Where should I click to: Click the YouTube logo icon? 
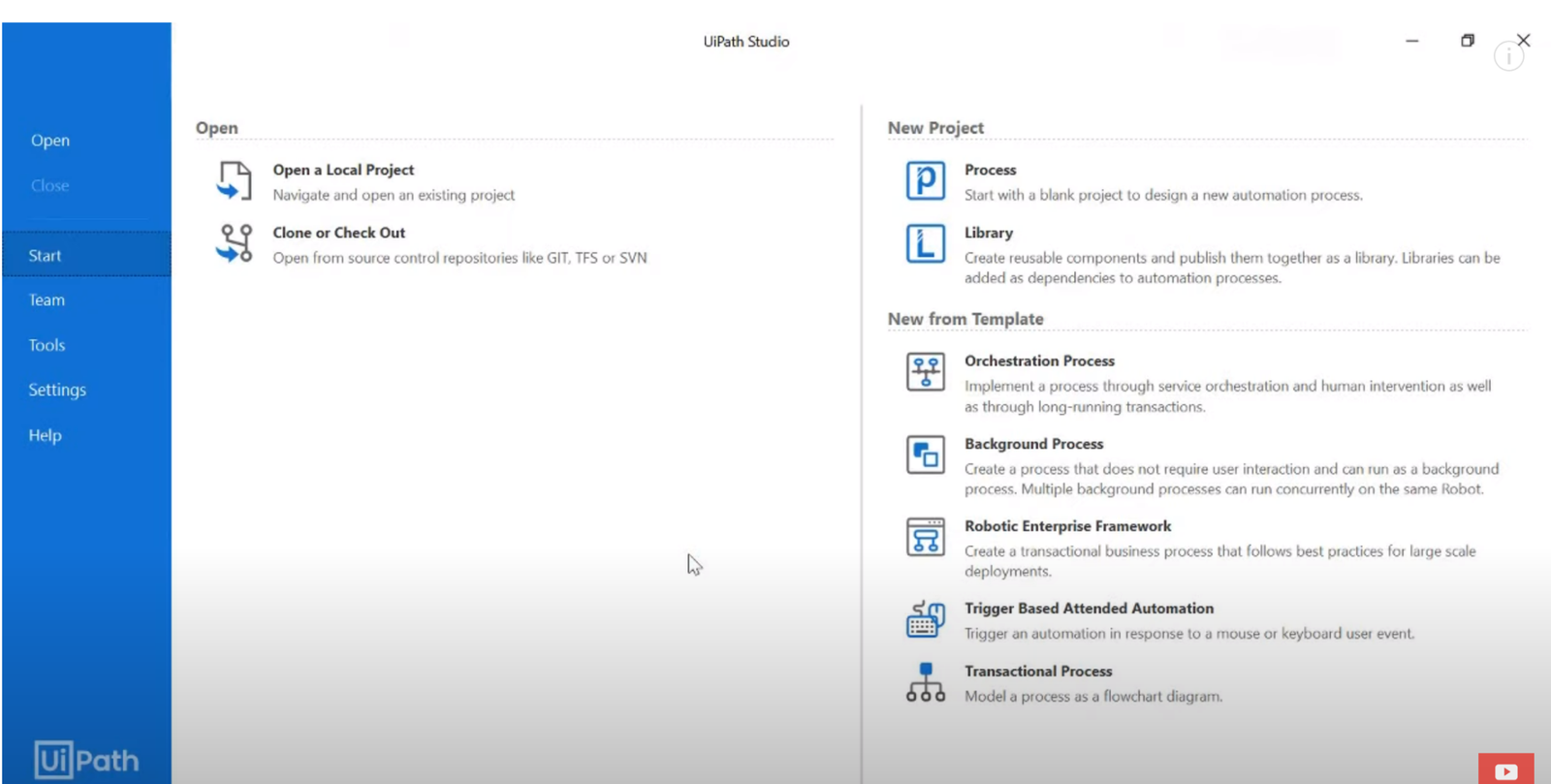[1505, 769]
